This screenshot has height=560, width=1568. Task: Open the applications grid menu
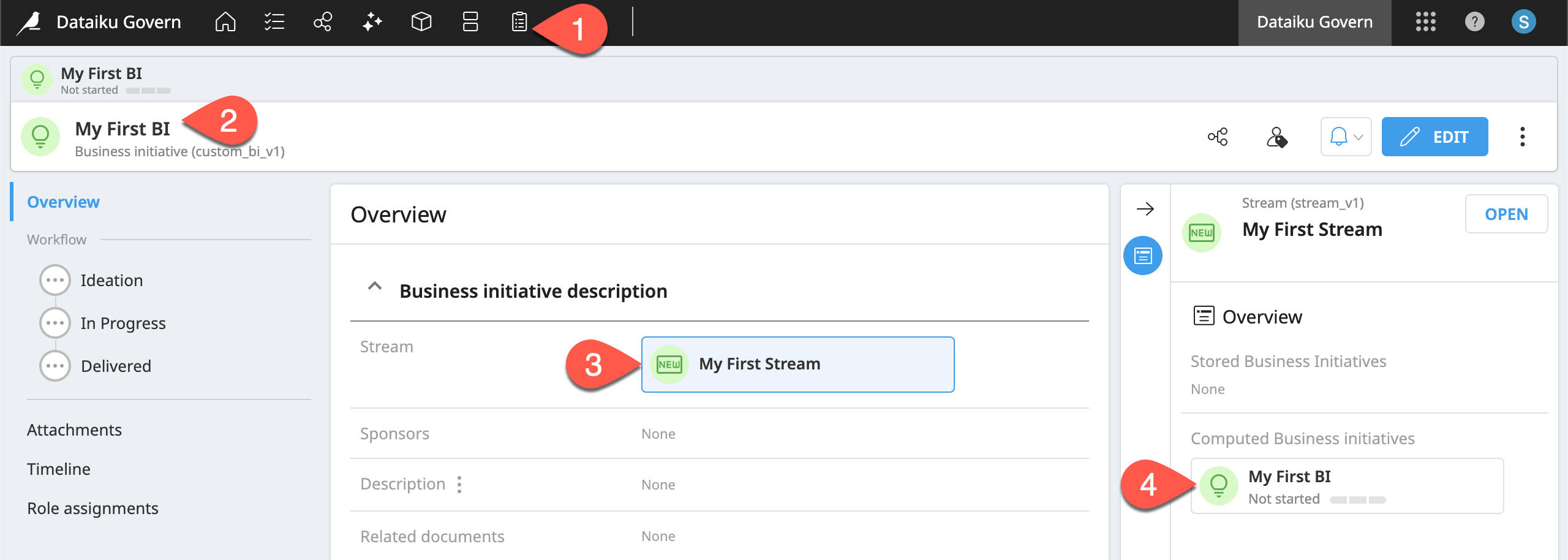point(1425,22)
